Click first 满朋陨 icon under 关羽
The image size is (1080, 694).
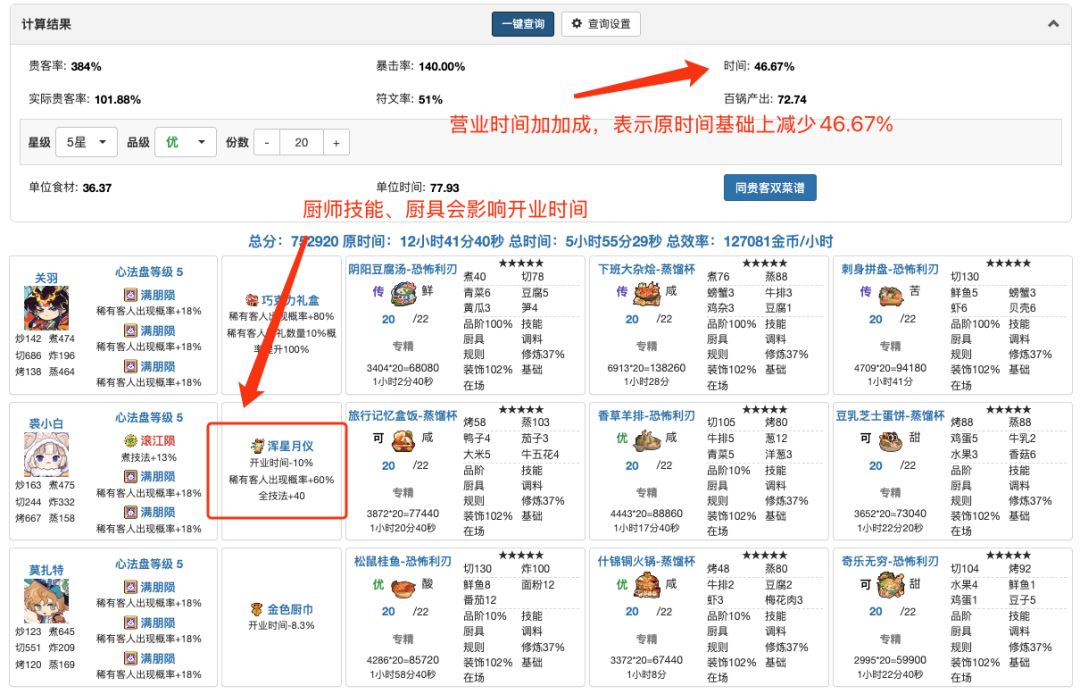[x=130, y=295]
